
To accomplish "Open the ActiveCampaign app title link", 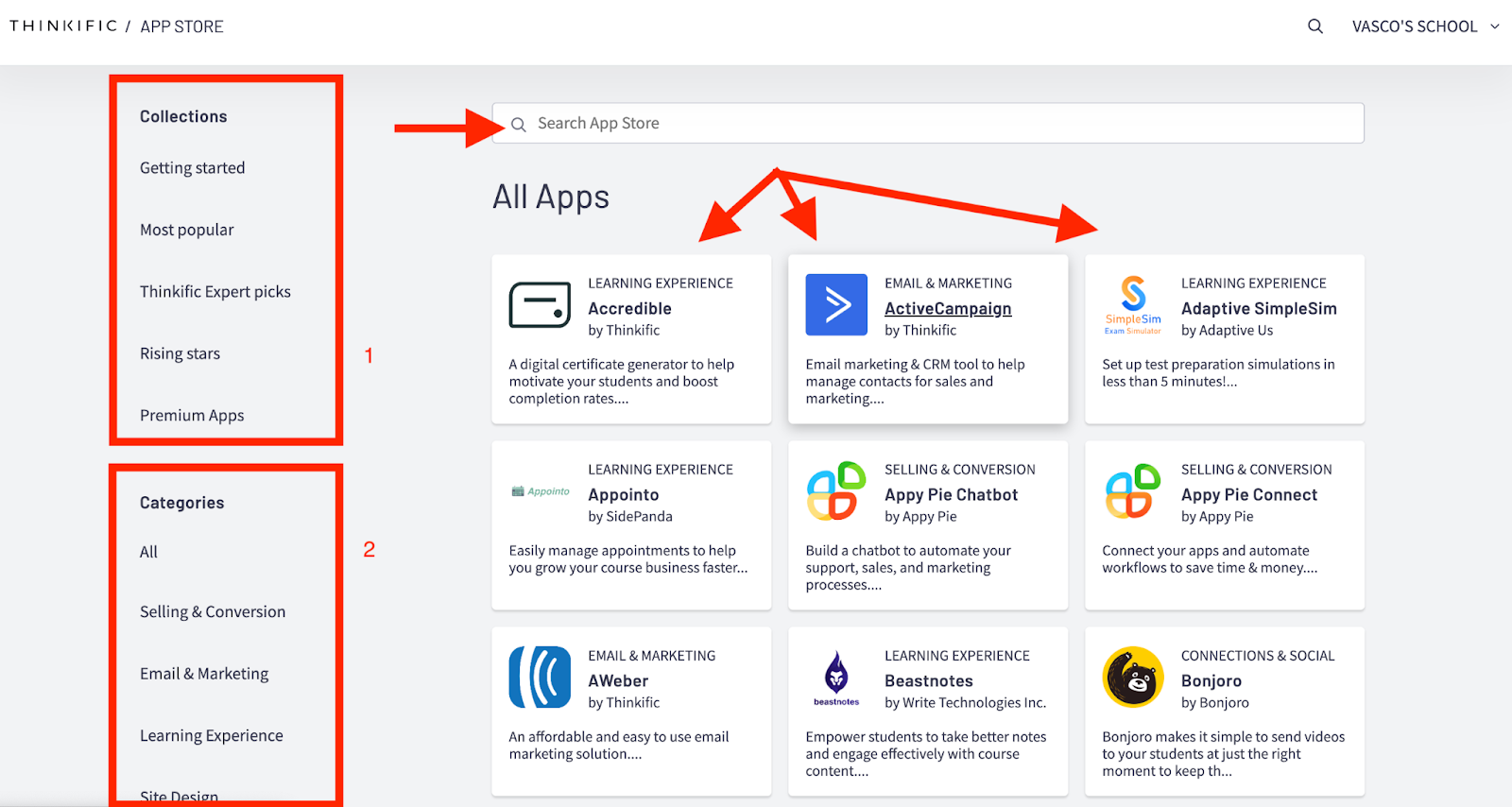I will tap(948, 309).
